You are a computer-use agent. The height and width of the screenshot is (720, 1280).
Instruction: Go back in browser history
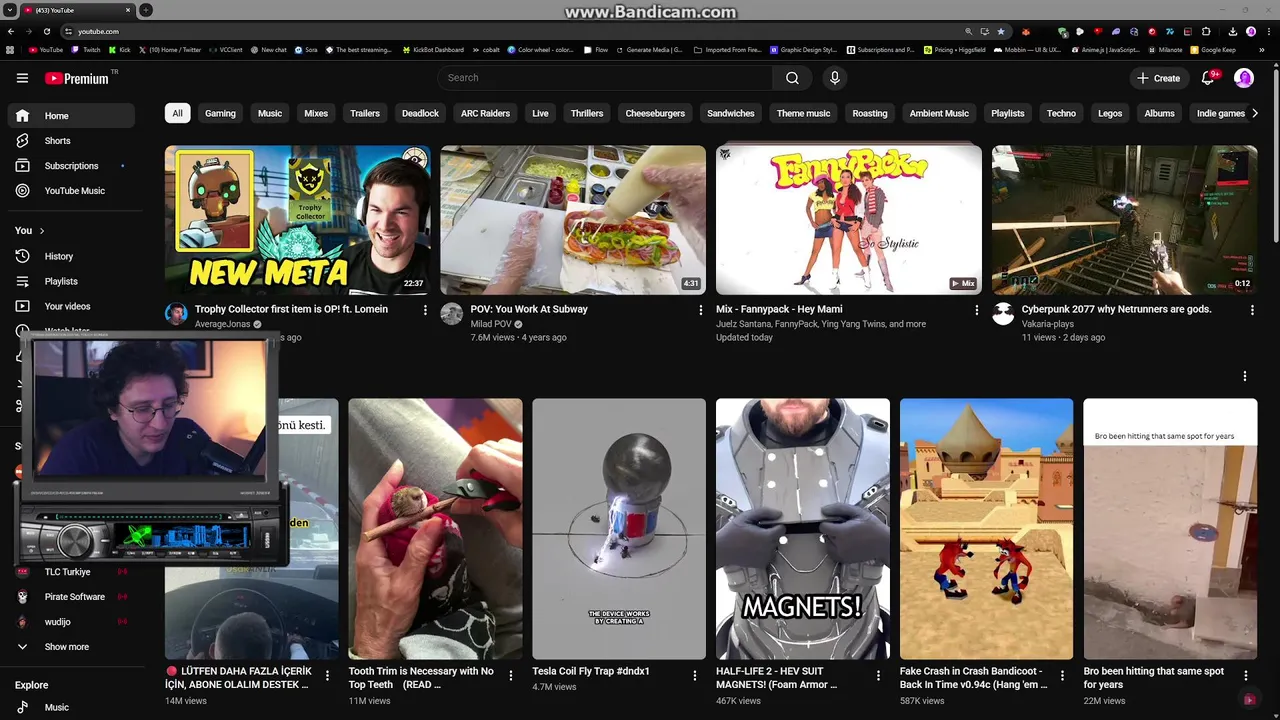pos(10,31)
